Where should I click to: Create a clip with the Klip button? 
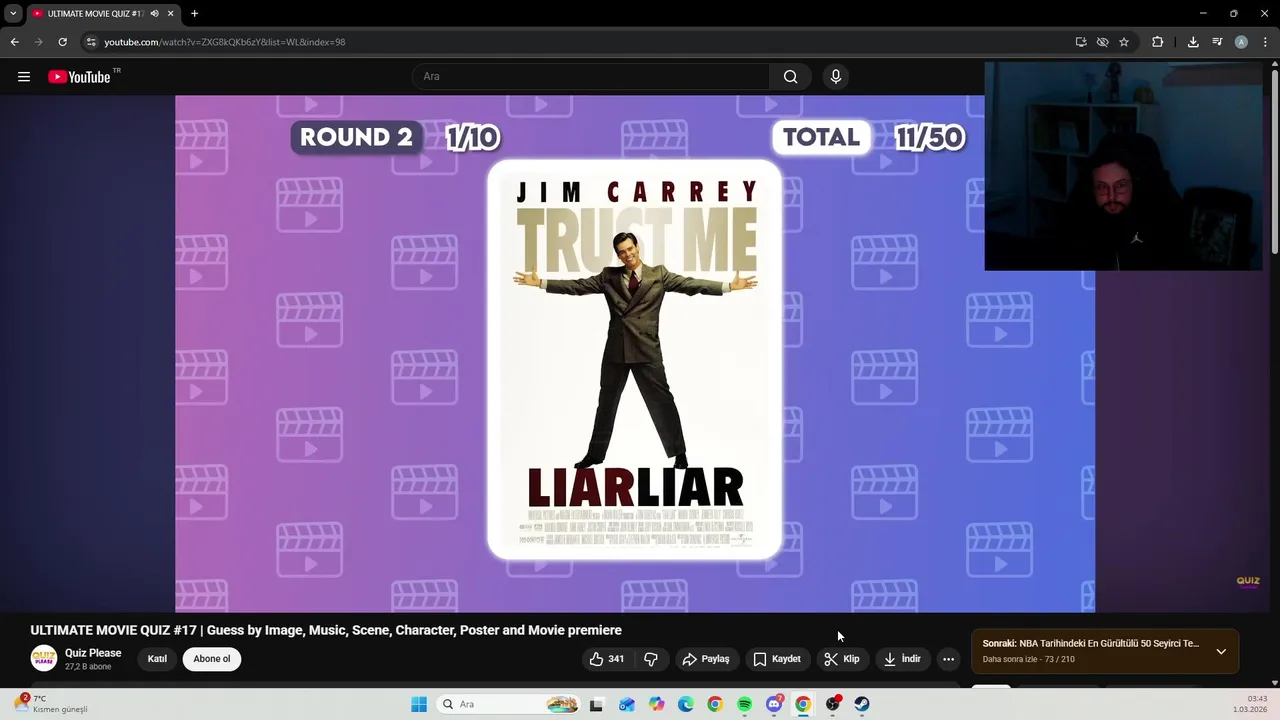(x=842, y=659)
